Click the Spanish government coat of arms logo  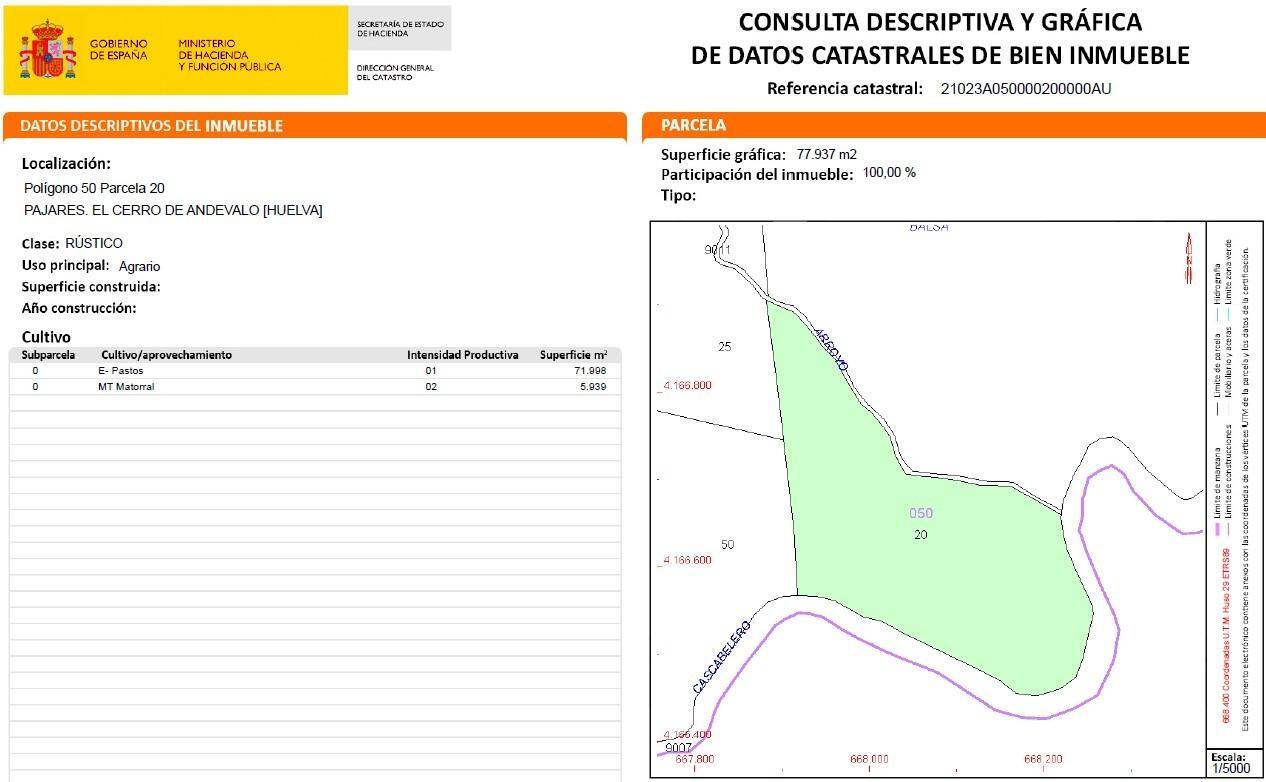pyautogui.click(x=47, y=50)
